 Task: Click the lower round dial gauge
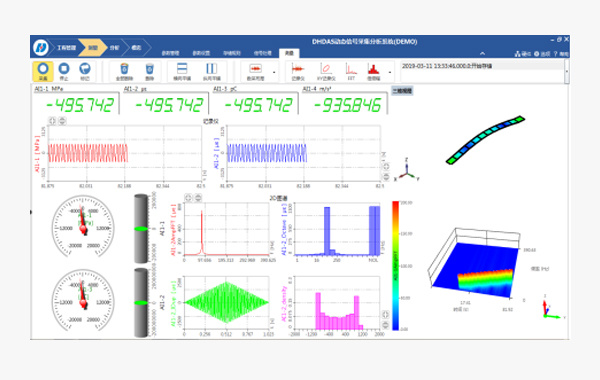tap(83, 301)
